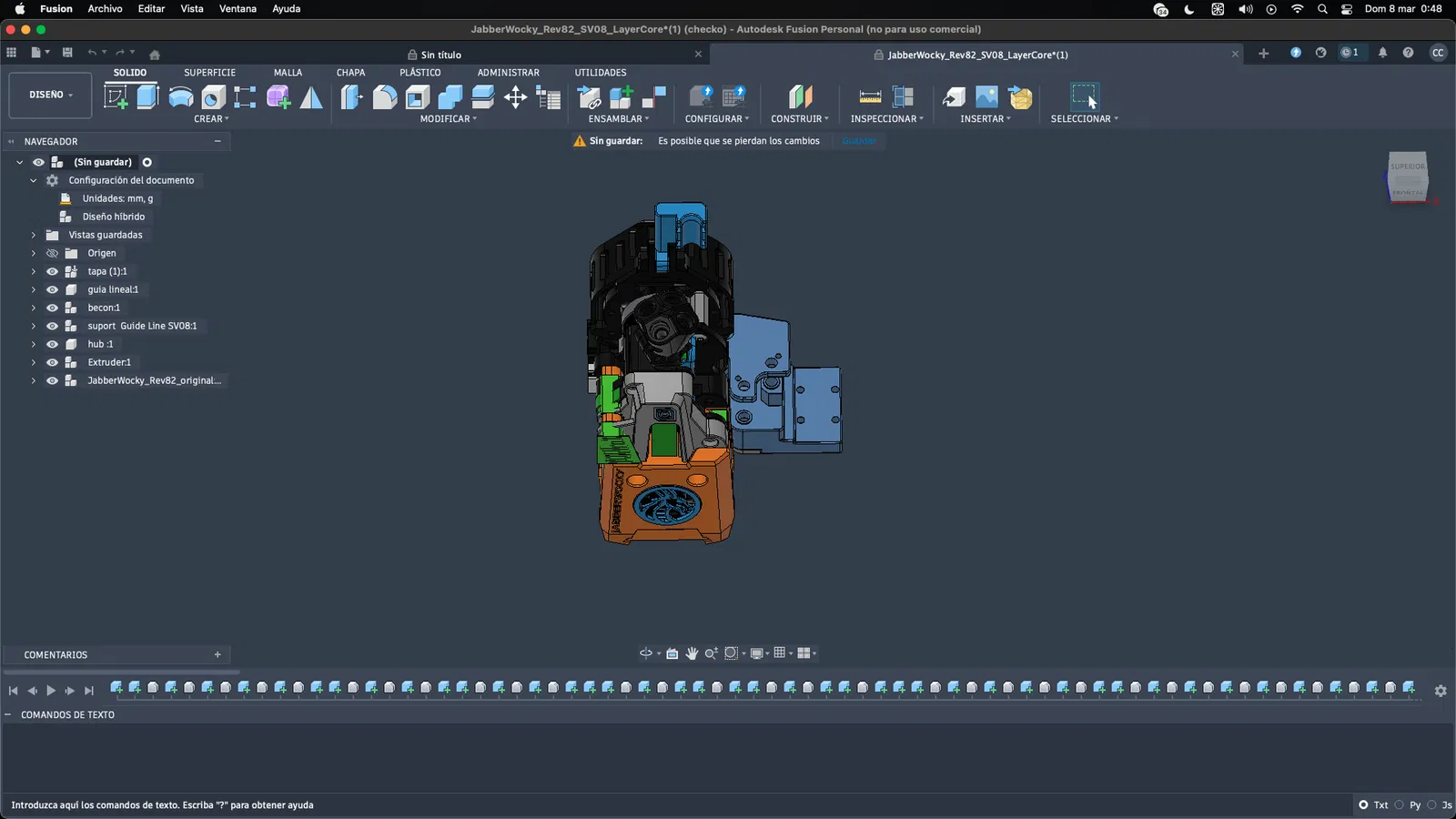Screen dimensions: 1456x819
Task: Switch to the MALLA tab
Action: (x=288, y=73)
